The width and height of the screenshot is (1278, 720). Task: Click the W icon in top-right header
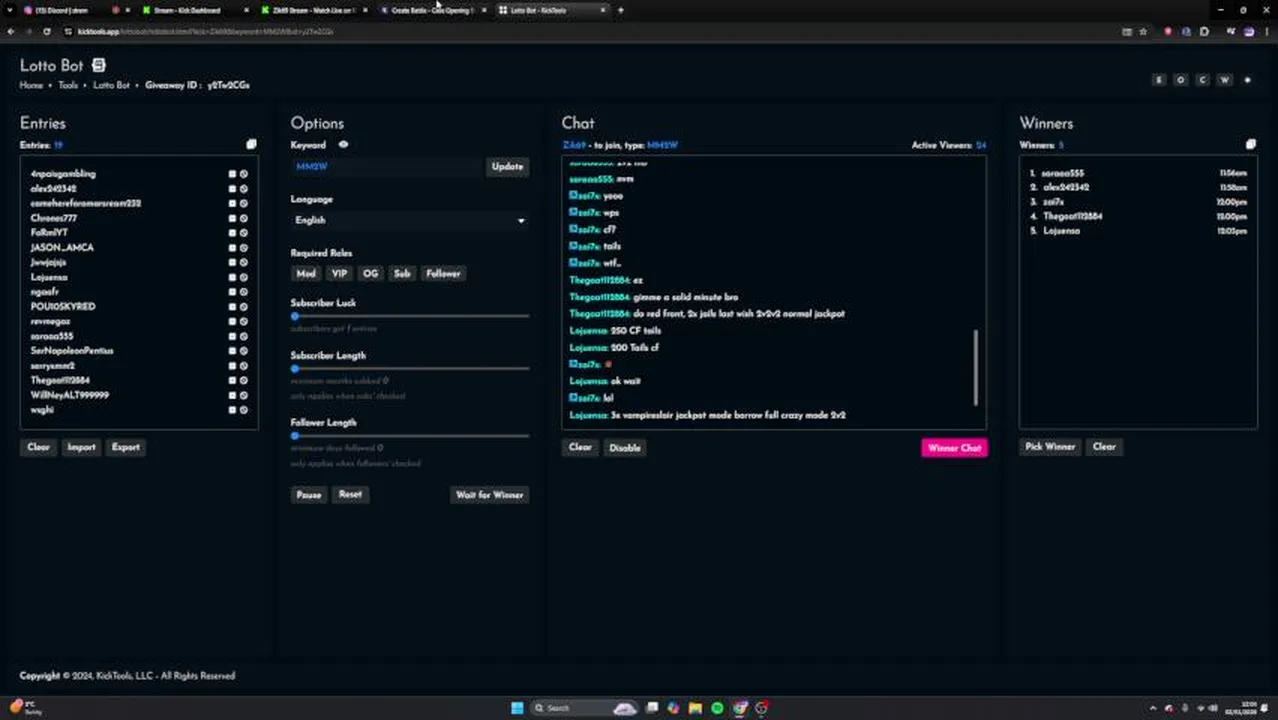[1225, 80]
